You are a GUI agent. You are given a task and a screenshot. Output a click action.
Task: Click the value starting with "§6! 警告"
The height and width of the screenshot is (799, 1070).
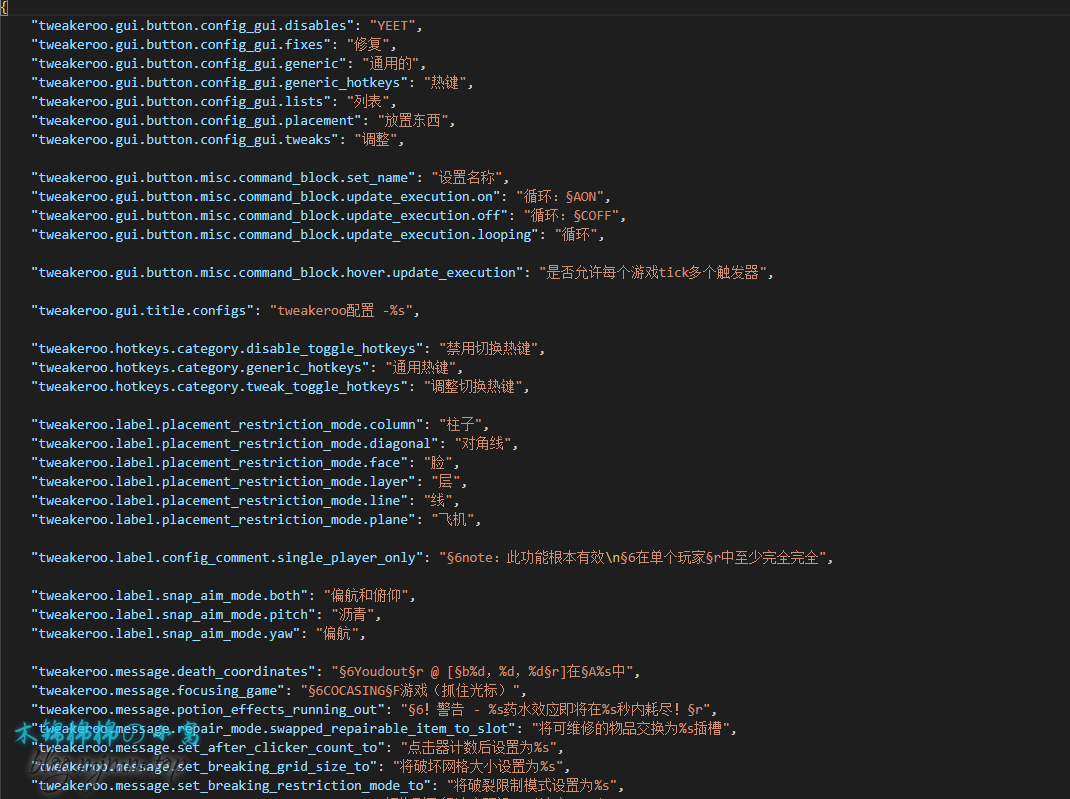(x=555, y=710)
